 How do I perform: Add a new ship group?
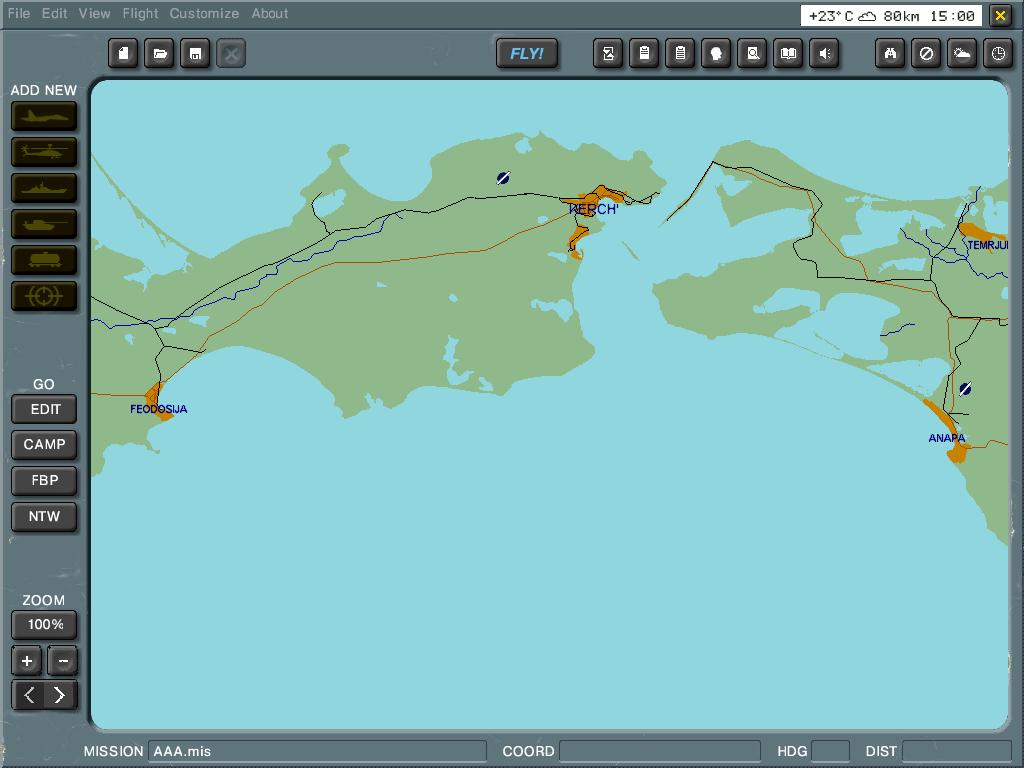pyautogui.click(x=44, y=189)
